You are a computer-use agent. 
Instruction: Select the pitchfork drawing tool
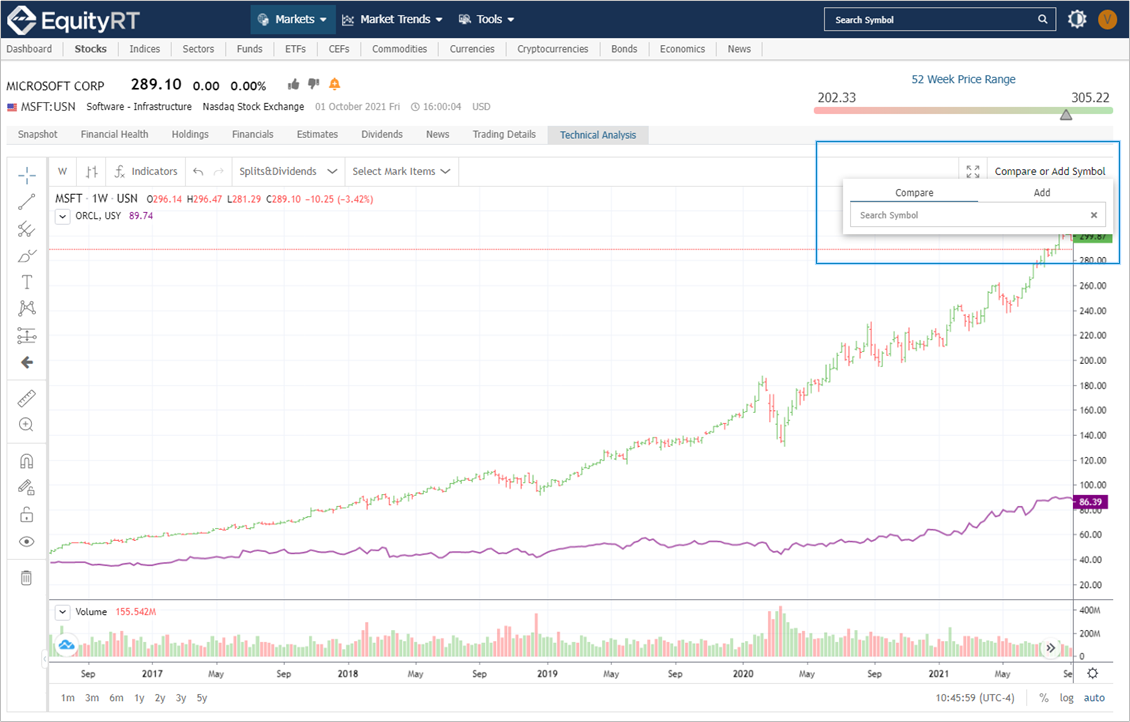pyautogui.click(x=27, y=229)
